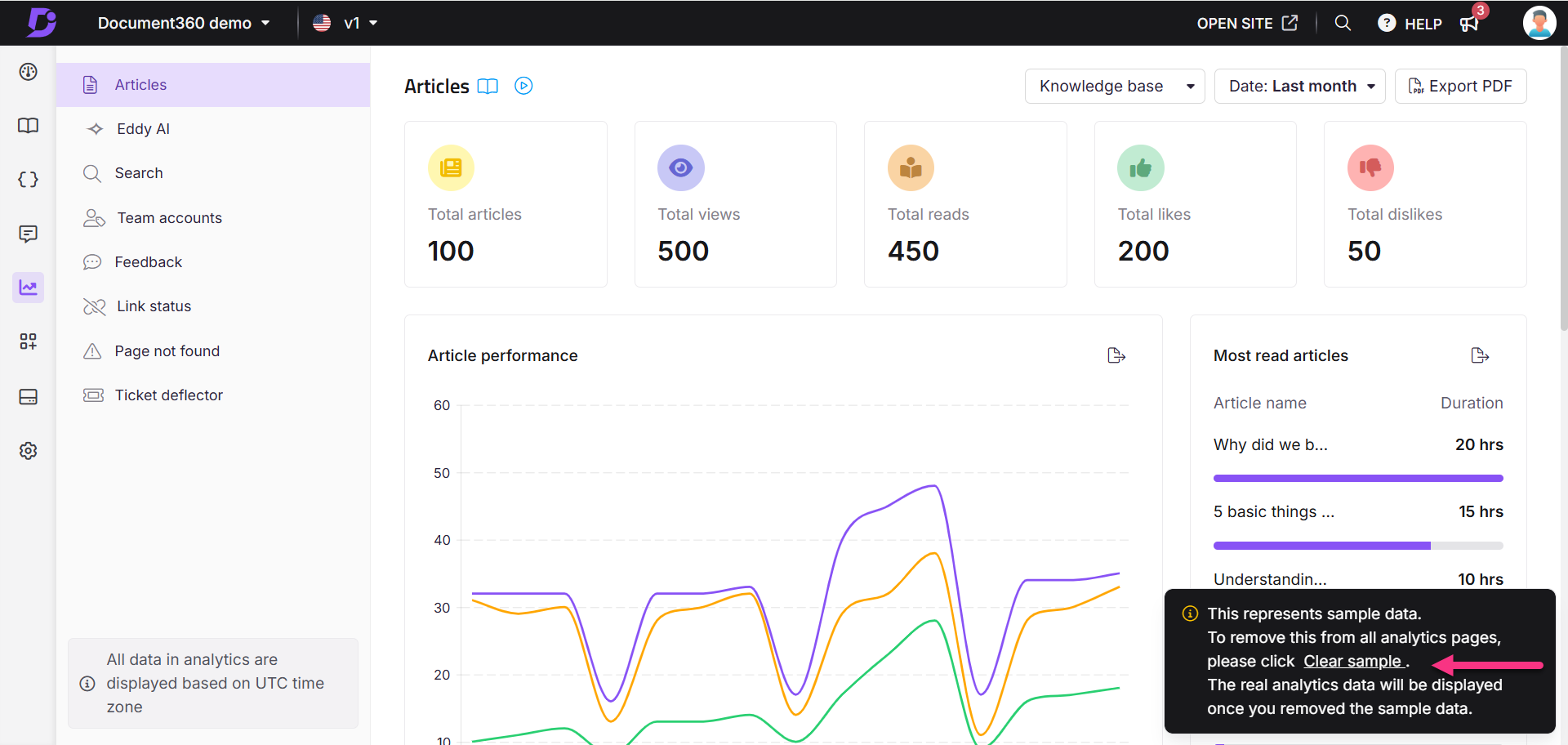Click the 'Understandin...' article name
This screenshot has width=1568, height=745.
point(1270,579)
